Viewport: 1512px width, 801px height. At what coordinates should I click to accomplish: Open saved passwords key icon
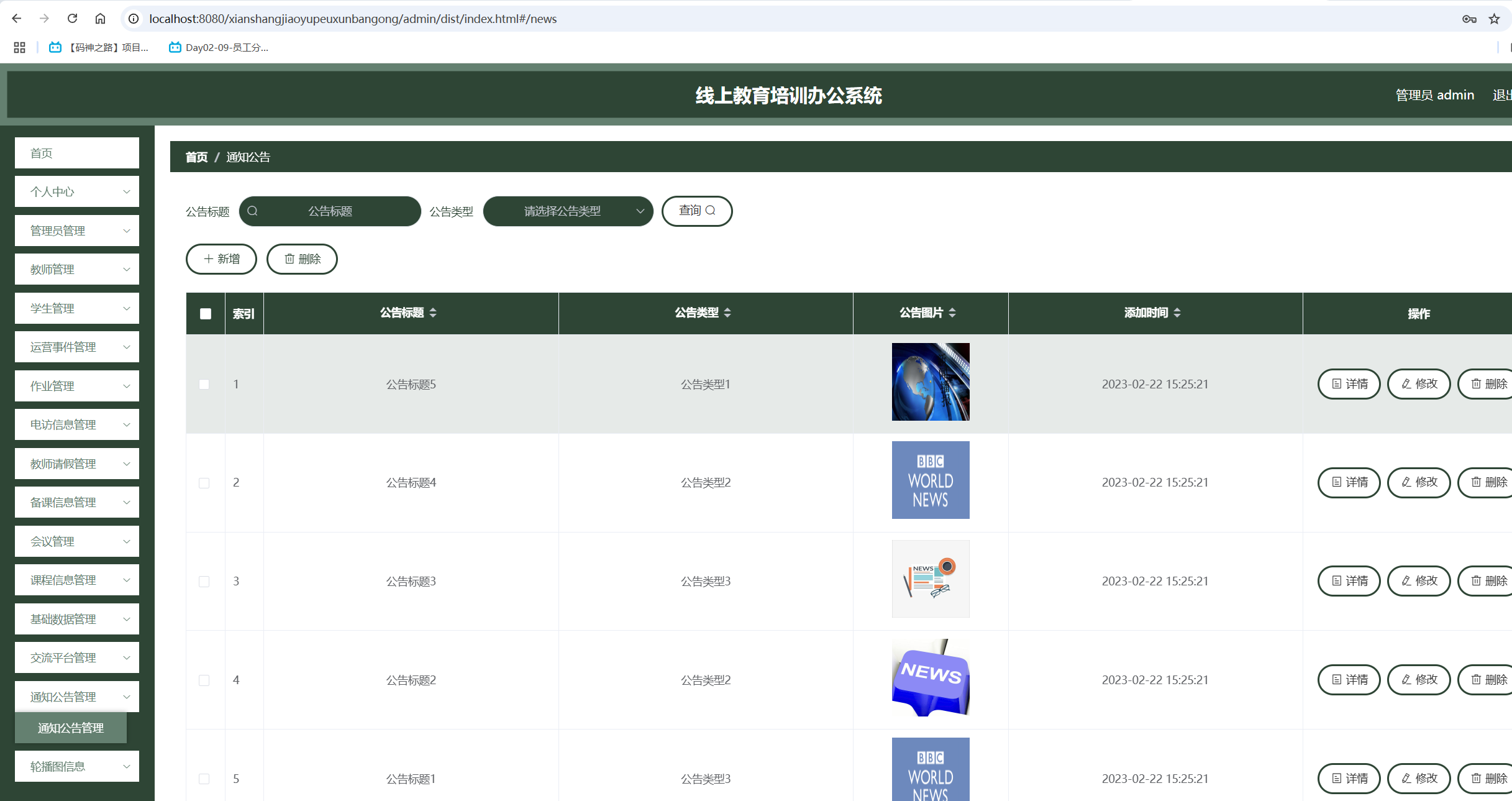pos(1469,19)
